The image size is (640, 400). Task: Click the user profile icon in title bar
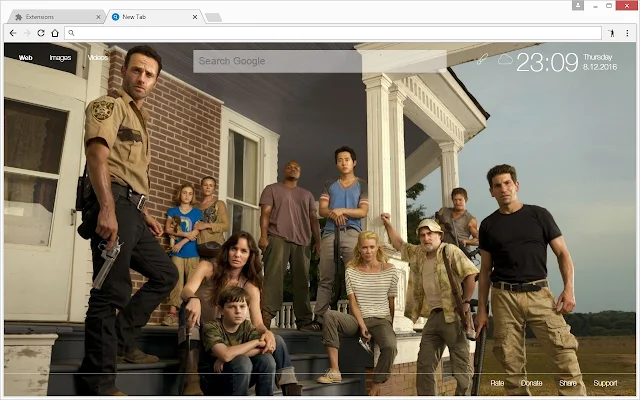[578, 5]
